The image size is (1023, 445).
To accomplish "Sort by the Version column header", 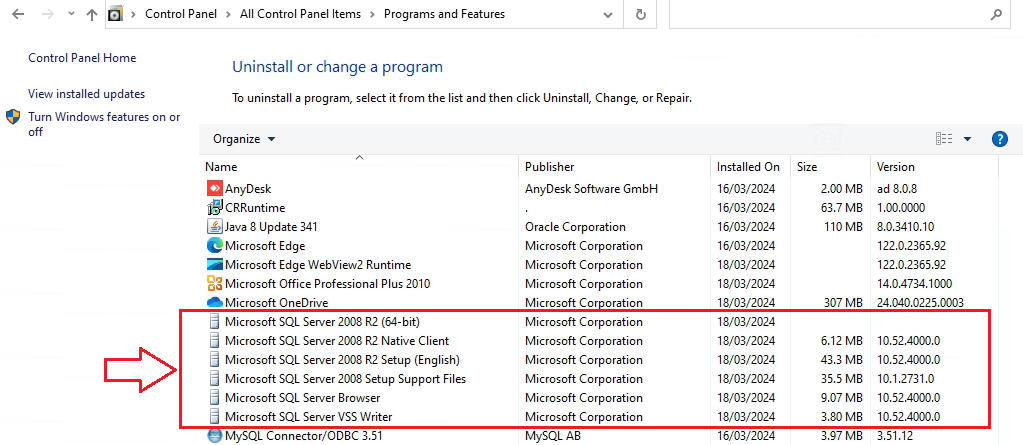I will (934, 167).
